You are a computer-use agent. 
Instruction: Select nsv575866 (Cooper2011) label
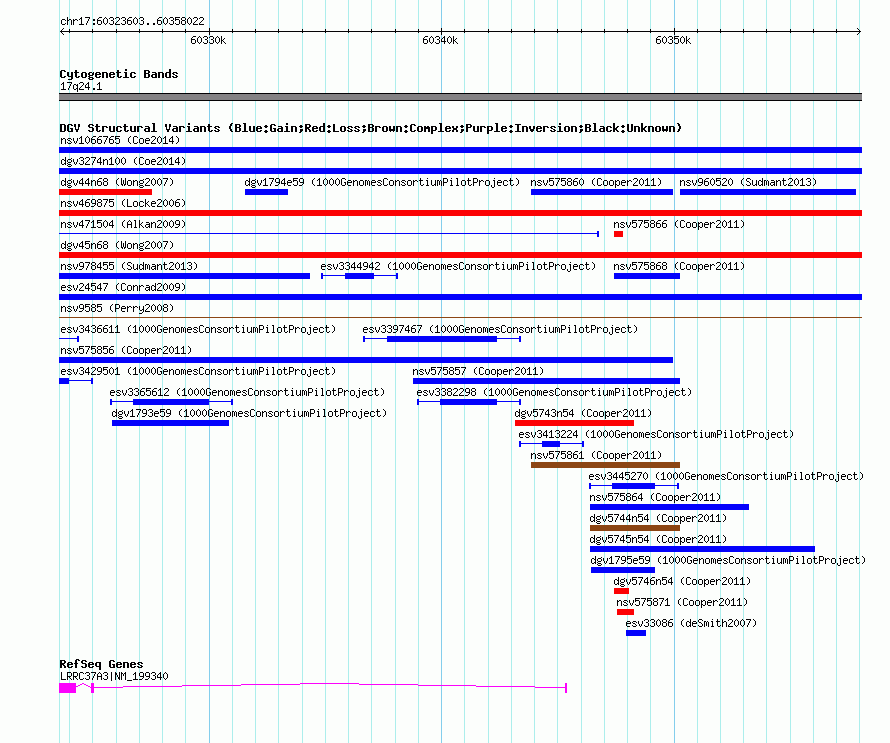coord(679,224)
